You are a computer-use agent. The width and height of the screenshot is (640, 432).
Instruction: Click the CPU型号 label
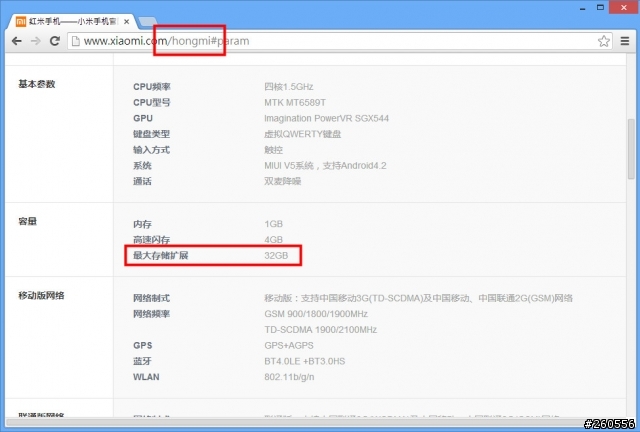tap(152, 102)
